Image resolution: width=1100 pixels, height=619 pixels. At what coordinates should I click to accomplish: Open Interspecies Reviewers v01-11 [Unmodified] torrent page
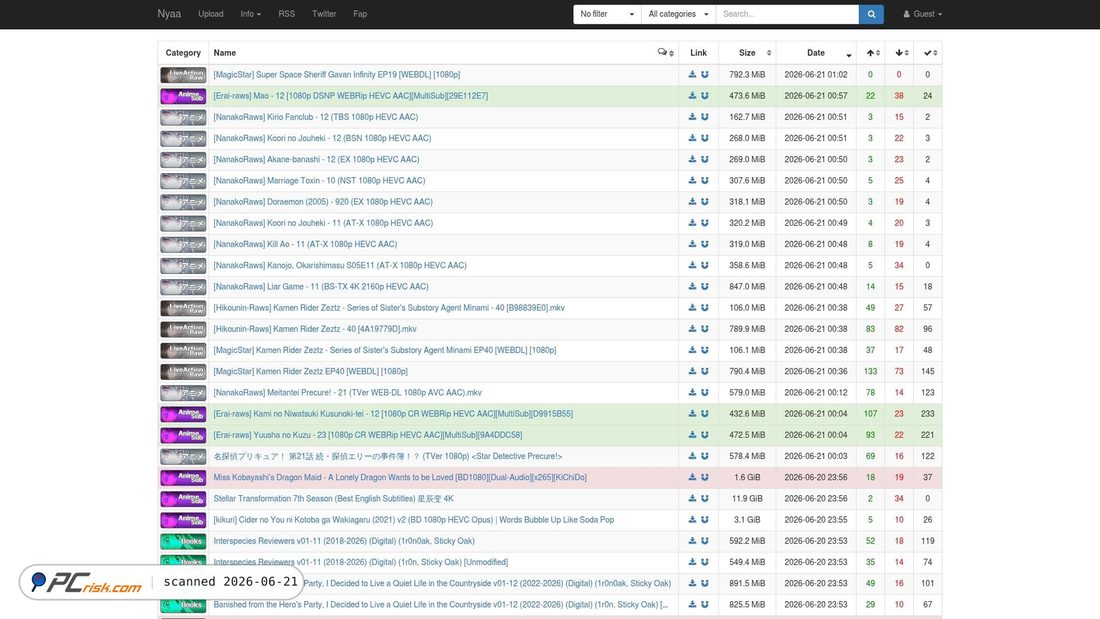coord(361,562)
